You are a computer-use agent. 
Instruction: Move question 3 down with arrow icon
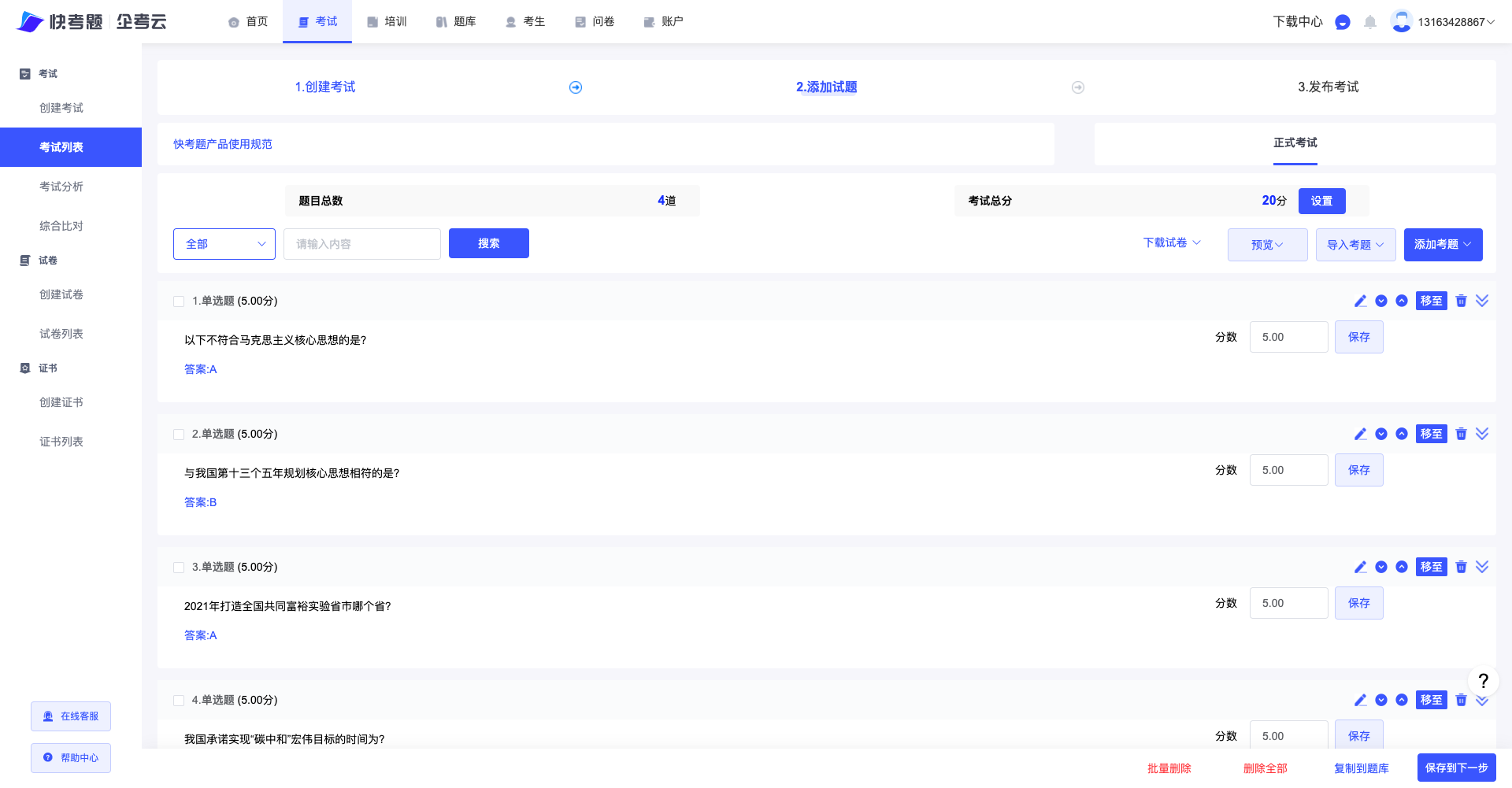coord(1381,567)
